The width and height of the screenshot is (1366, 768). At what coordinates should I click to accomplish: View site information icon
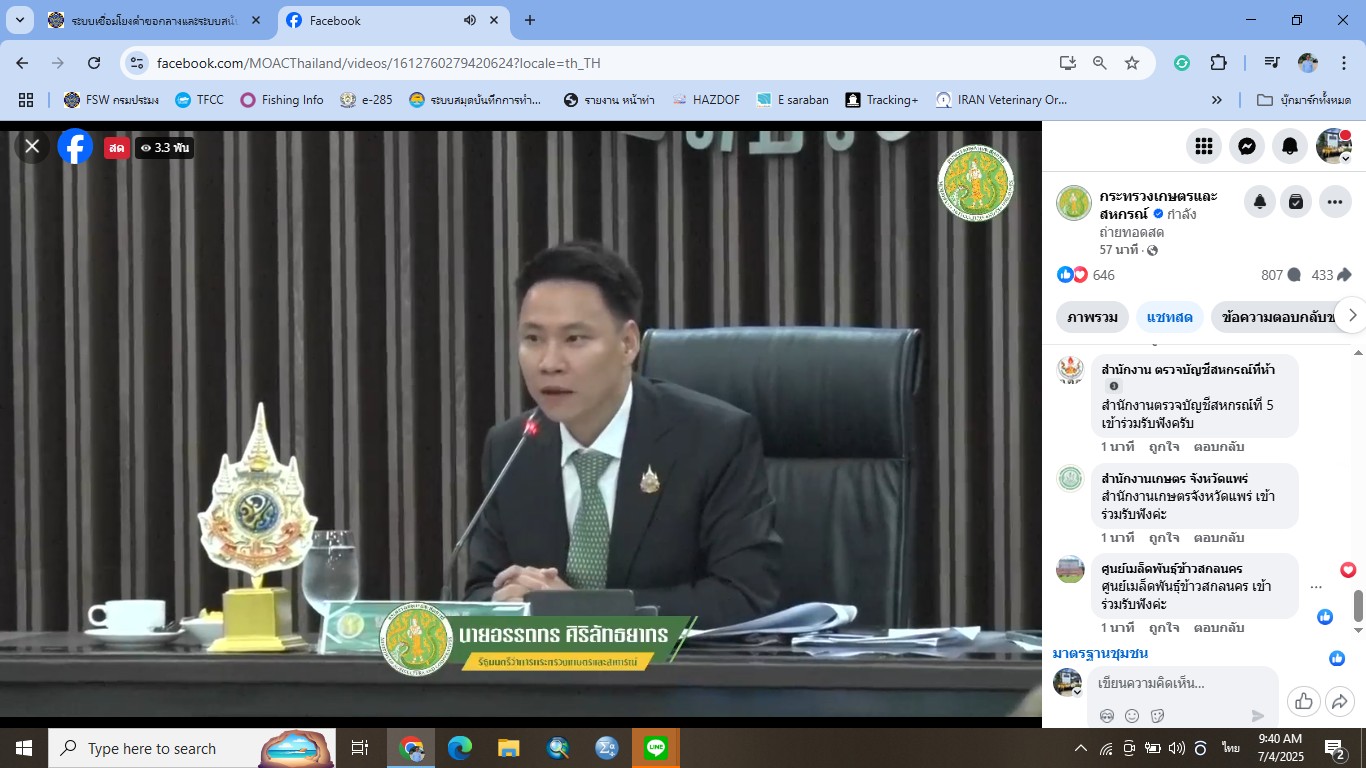[138, 62]
